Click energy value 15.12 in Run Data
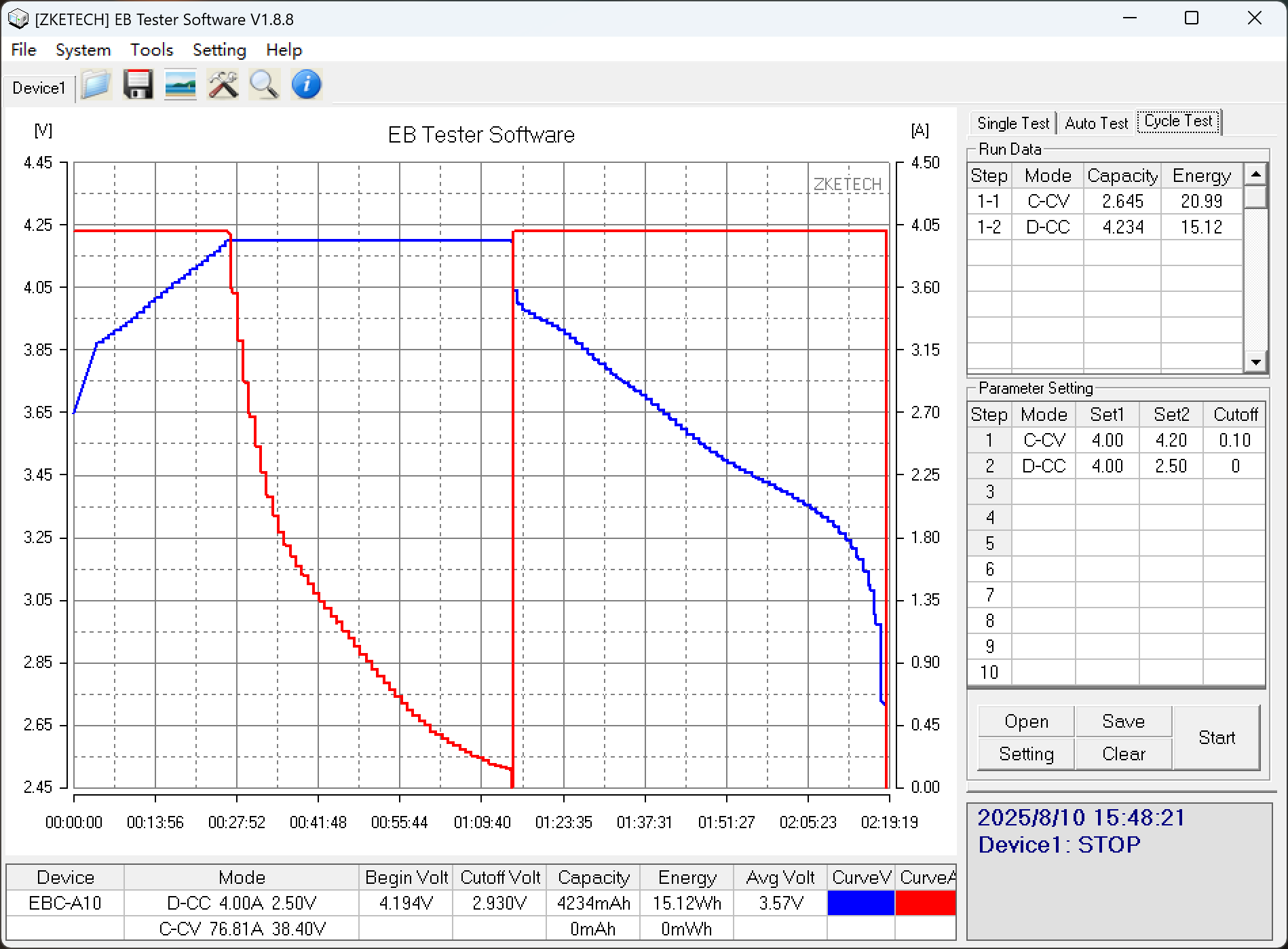This screenshot has width=1288, height=949. [x=1201, y=227]
